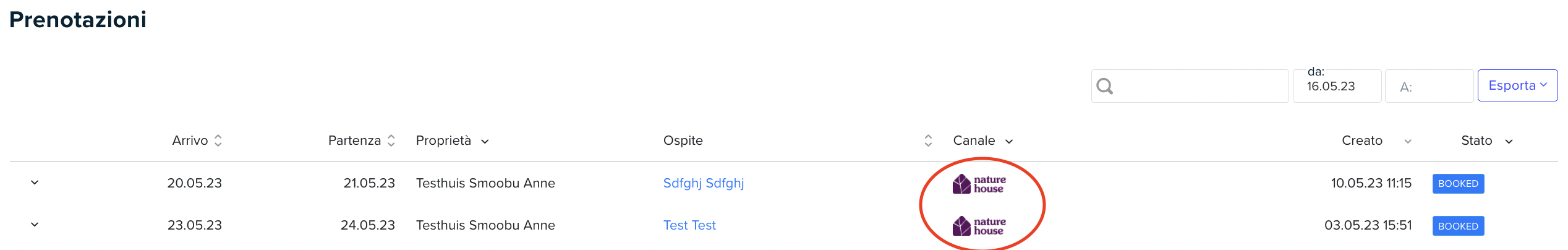Click the A: end date field
The width and height of the screenshot is (1568, 250).
pos(1429,86)
